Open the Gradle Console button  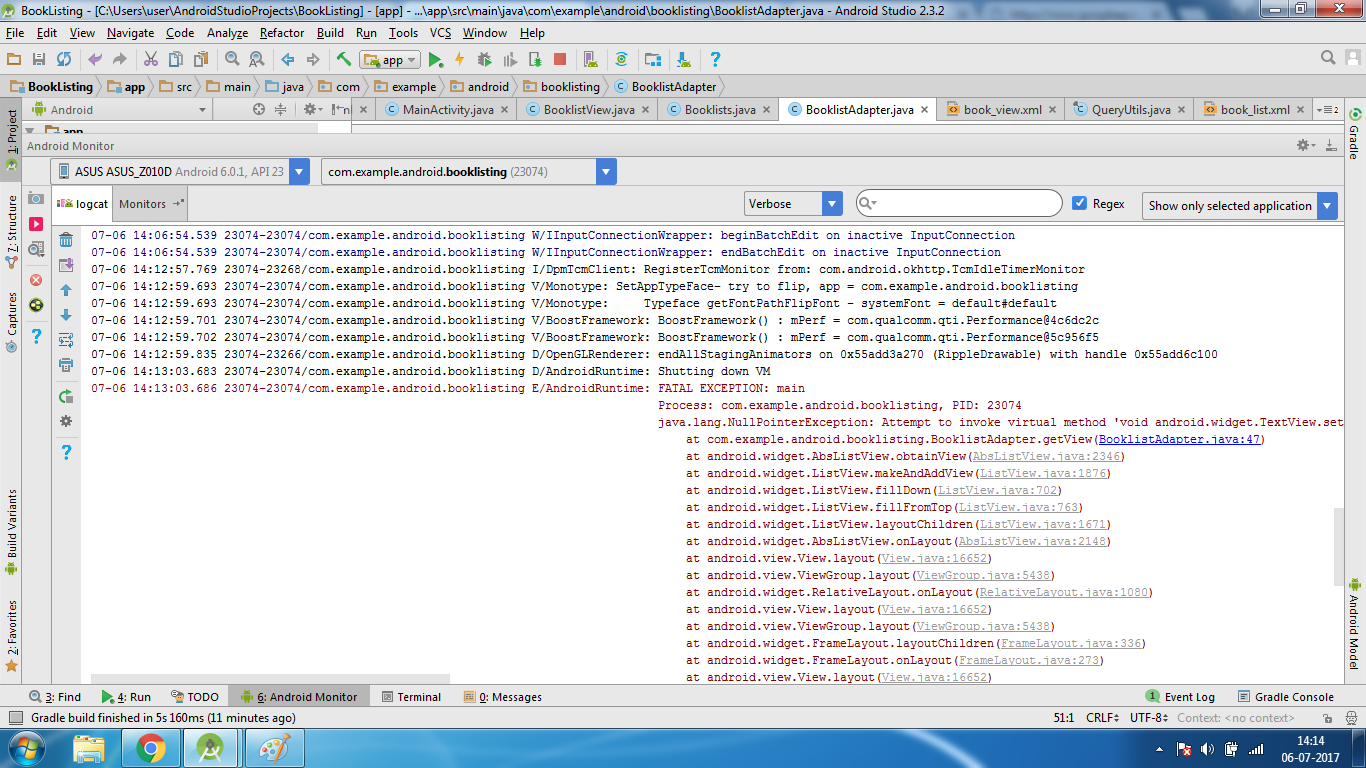coord(1286,697)
